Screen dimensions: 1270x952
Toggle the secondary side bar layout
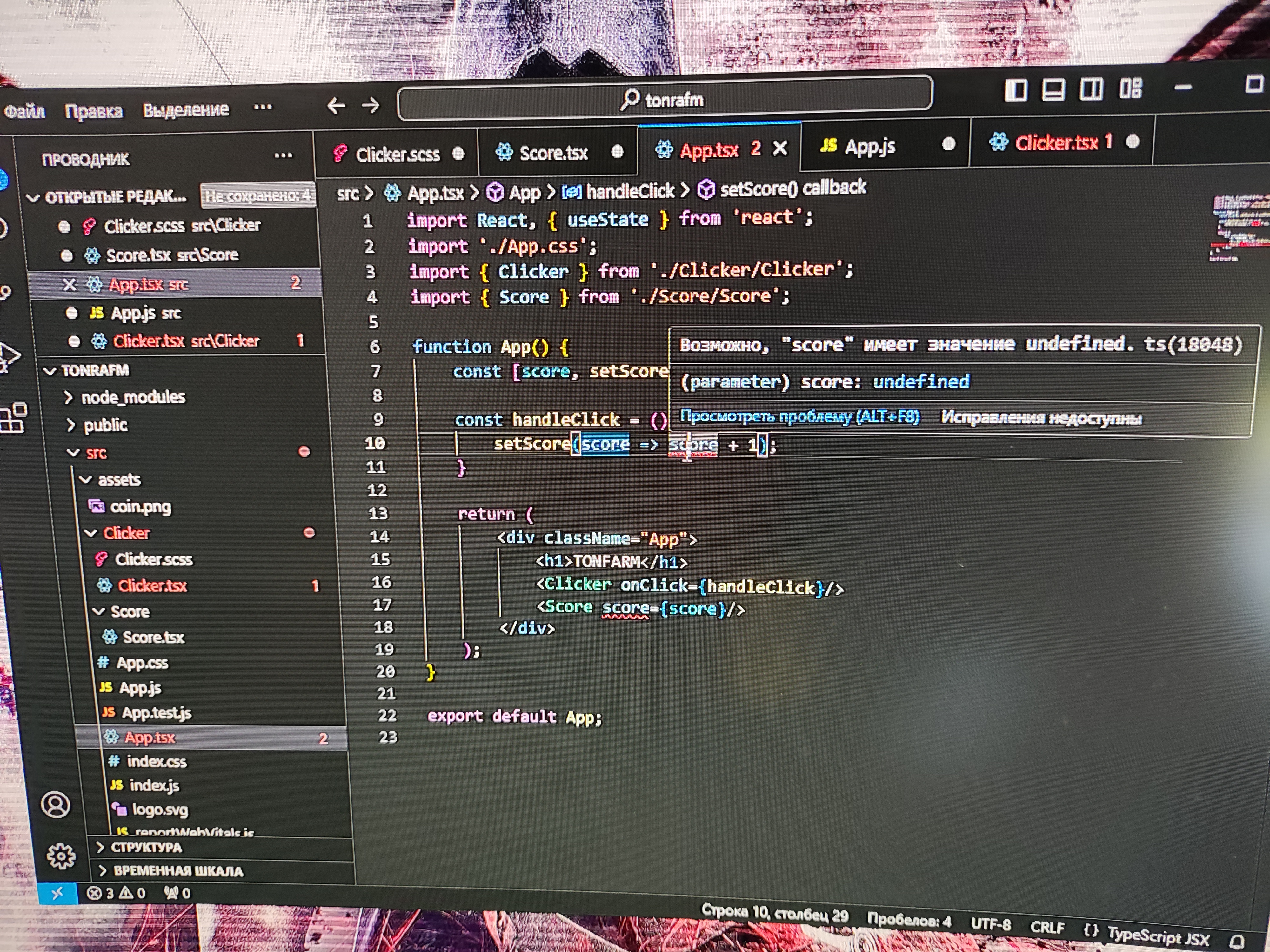coord(1091,89)
